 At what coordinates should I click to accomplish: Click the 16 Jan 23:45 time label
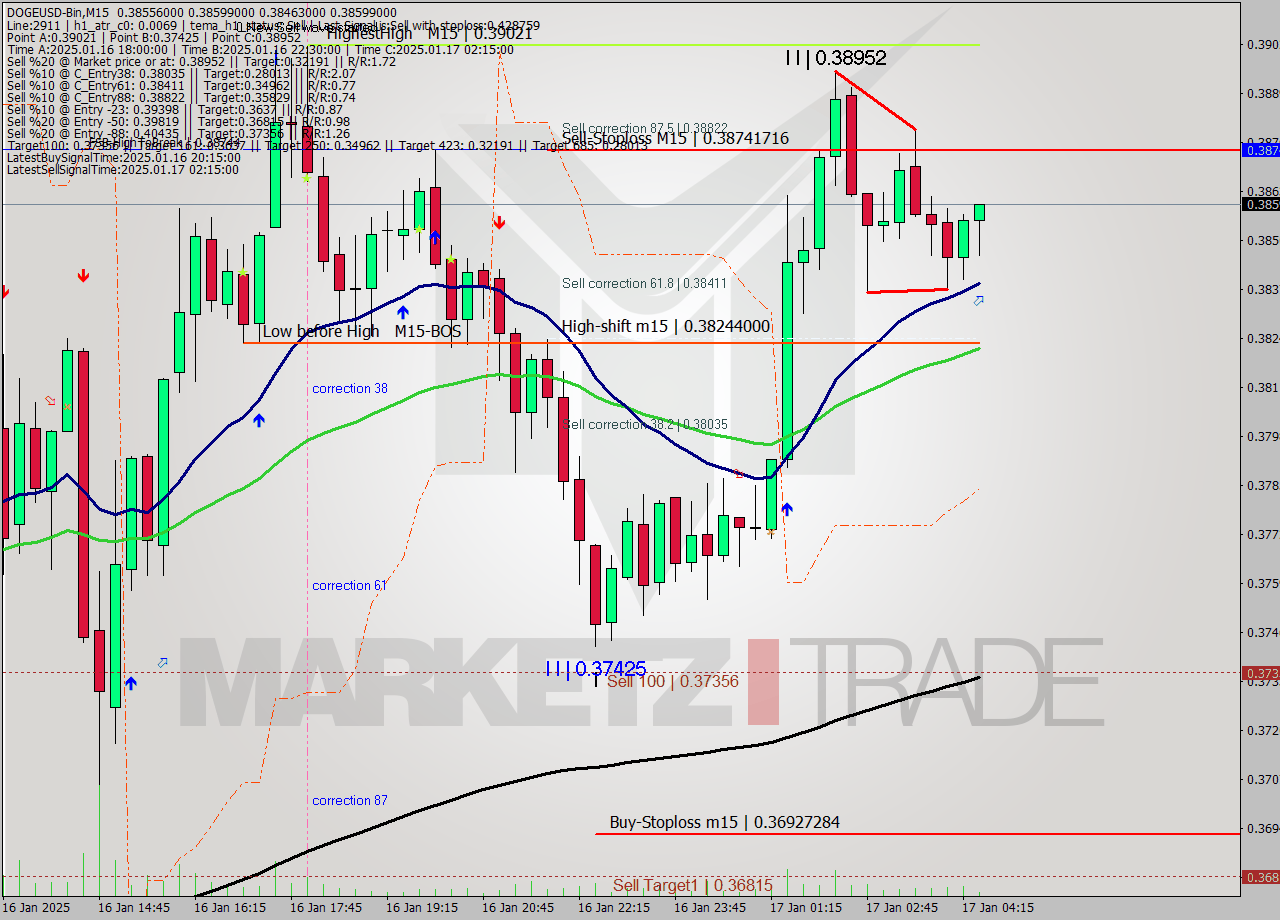tap(710, 908)
